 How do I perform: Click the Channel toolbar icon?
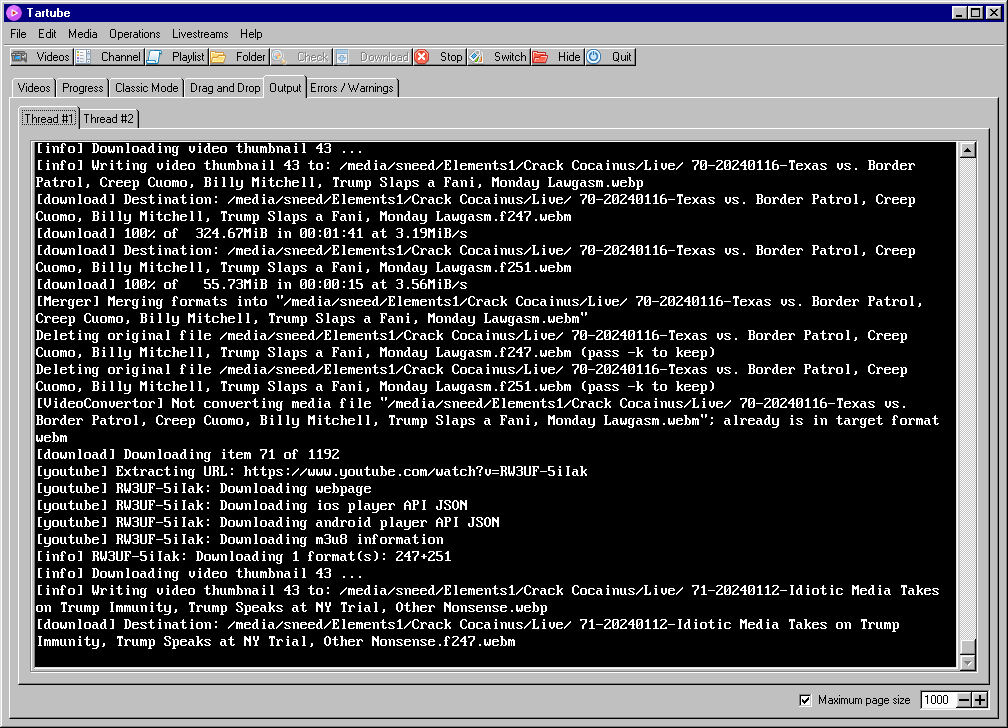pyautogui.click(x=84, y=57)
